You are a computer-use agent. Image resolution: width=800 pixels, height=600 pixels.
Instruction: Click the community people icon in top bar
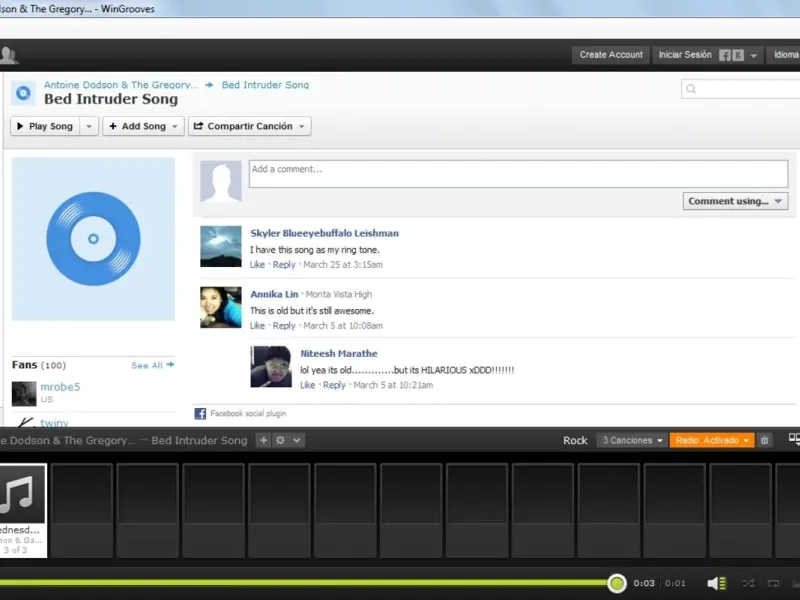pyautogui.click(x=8, y=55)
